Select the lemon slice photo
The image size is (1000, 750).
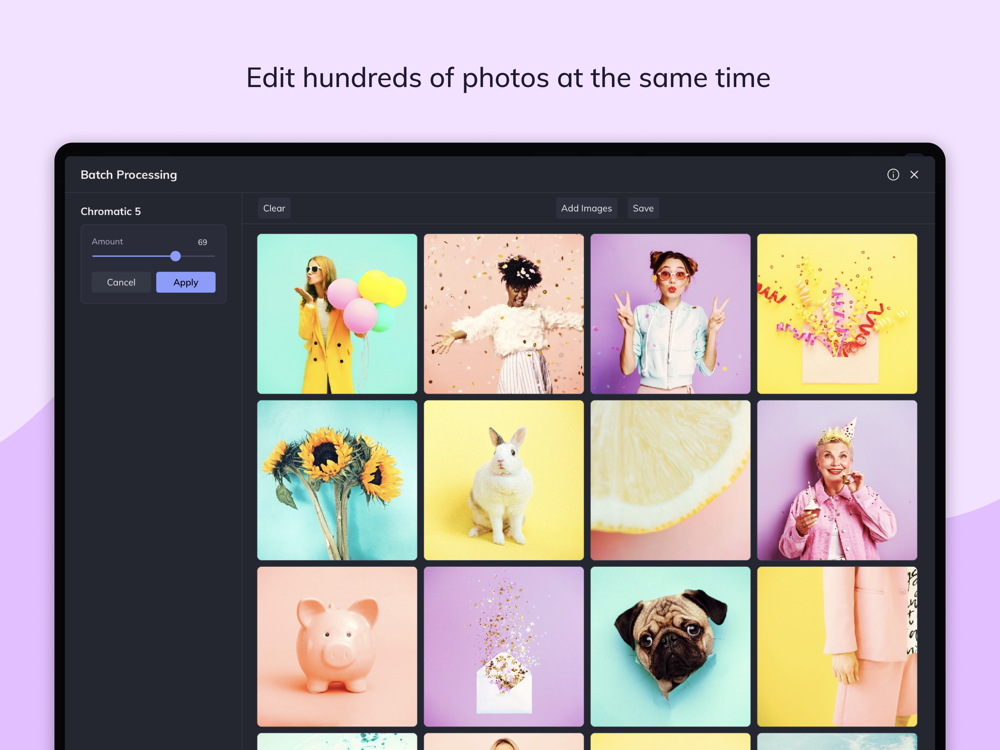670,480
